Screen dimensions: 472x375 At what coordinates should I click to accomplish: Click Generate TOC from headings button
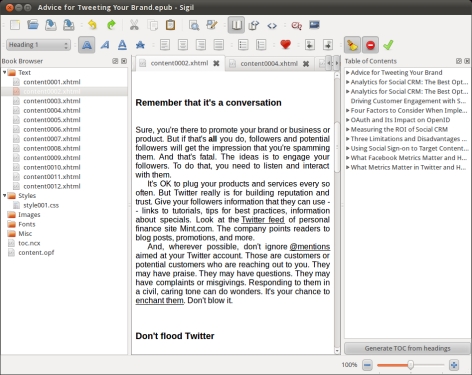tap(407, 348)
